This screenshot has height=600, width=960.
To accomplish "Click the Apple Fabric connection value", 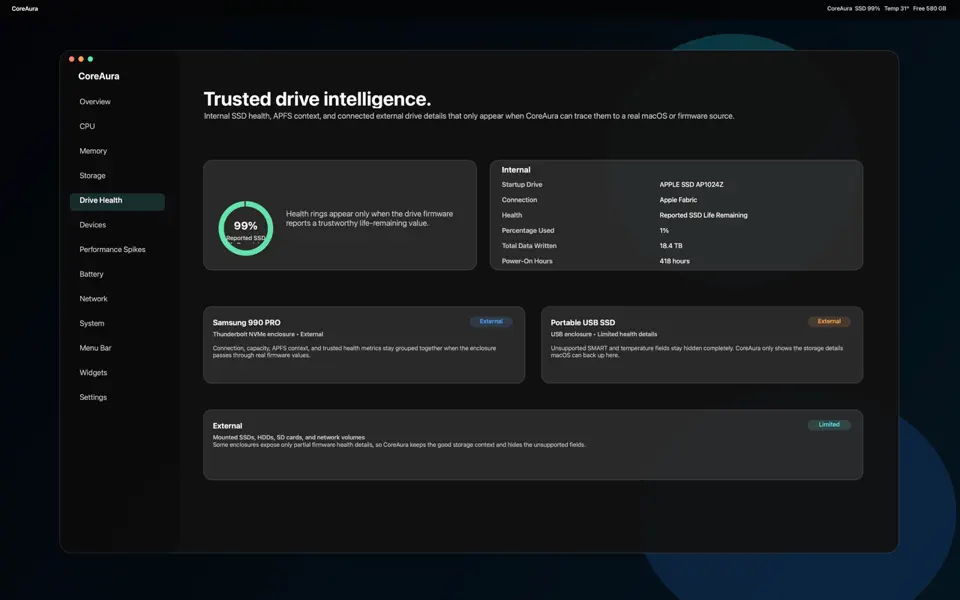I will (678, 200).
